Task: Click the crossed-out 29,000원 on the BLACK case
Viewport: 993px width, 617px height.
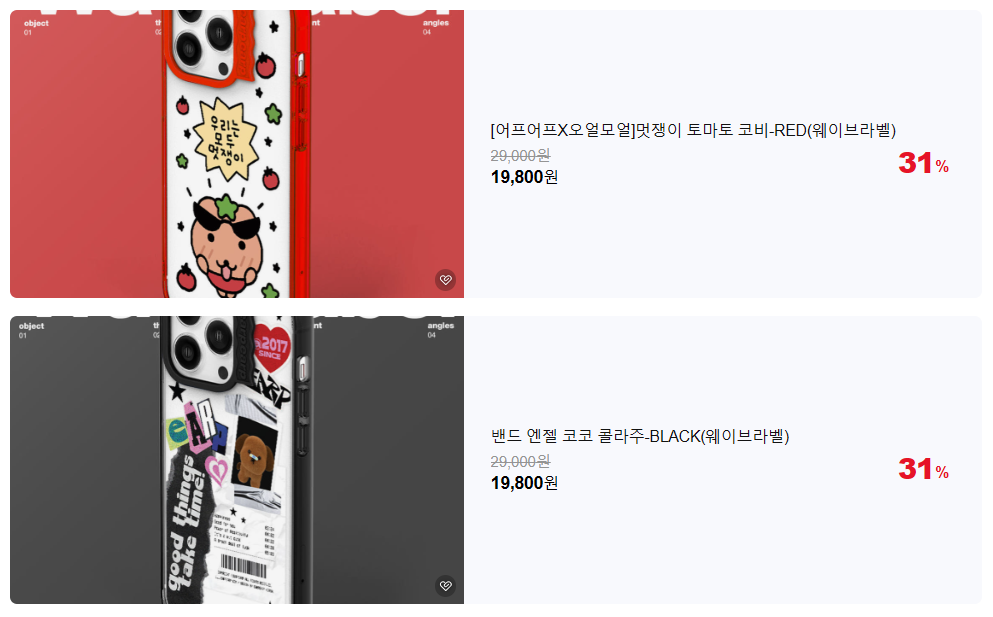Action: 521,462
